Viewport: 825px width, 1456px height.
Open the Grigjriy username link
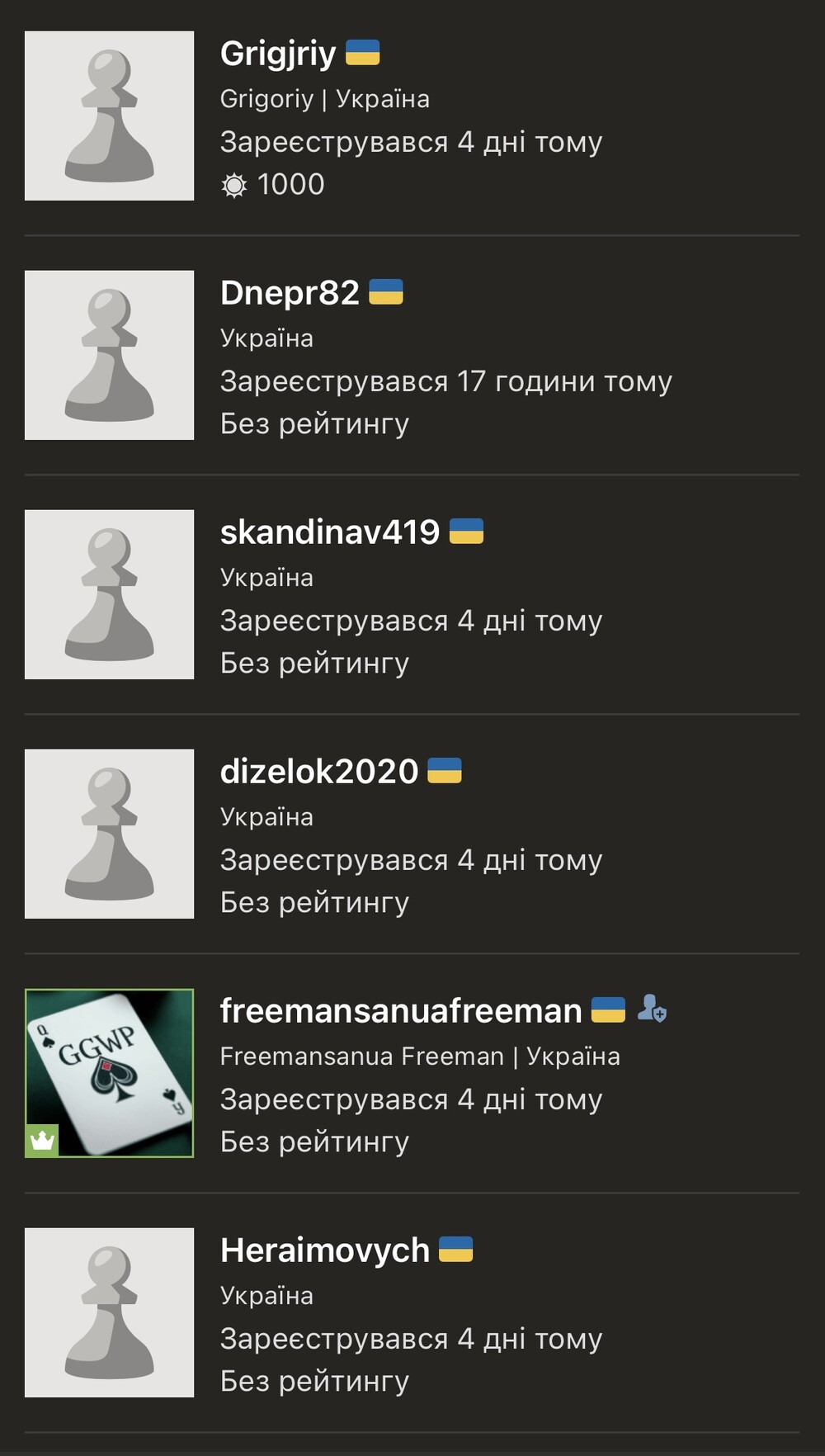click(278, 54)
